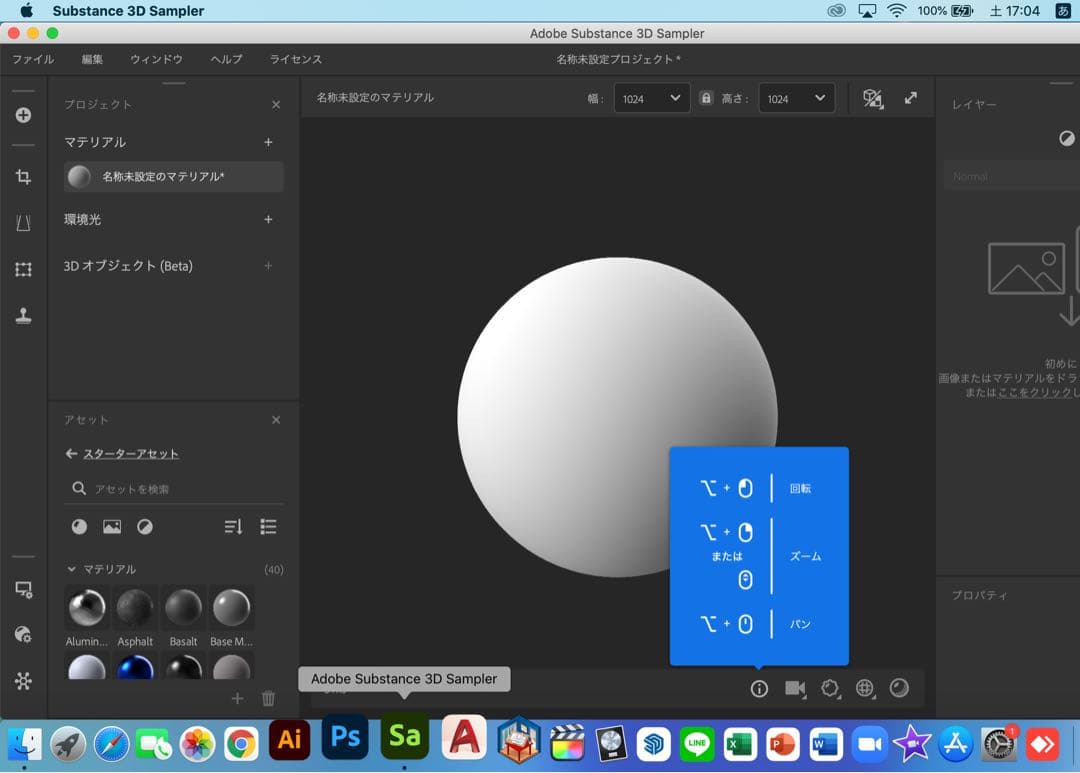Open environment globe settings in viewport
This screenshot has width=1080, height=773.
pos(865,688)
